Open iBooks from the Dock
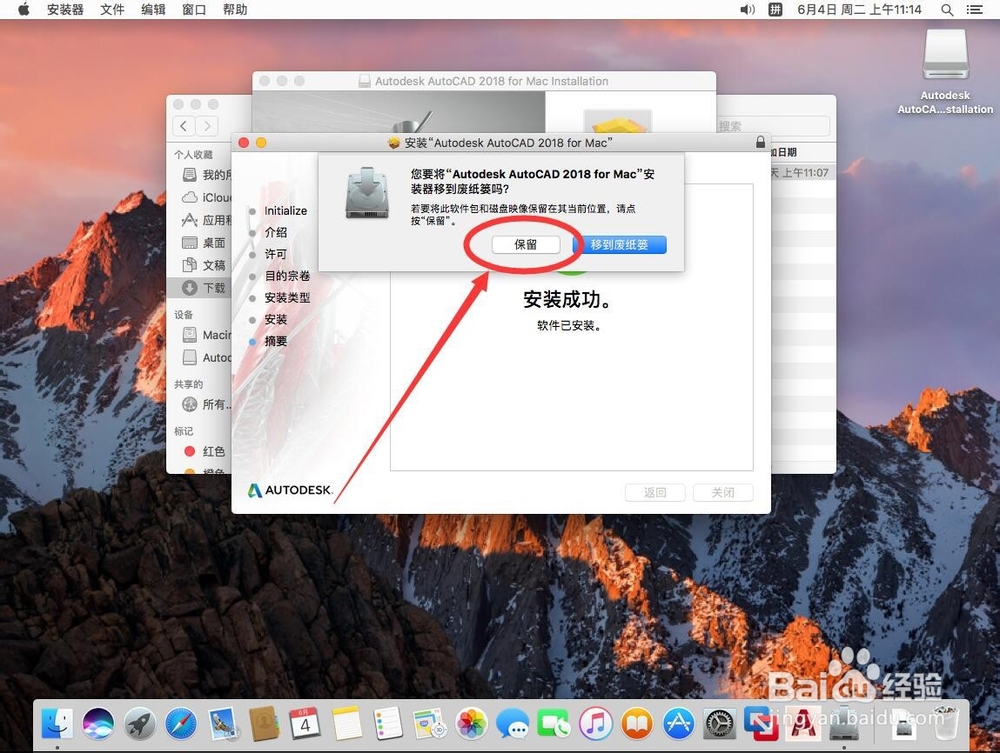This screenshot has width=1000, height=753. coord(636,724)
